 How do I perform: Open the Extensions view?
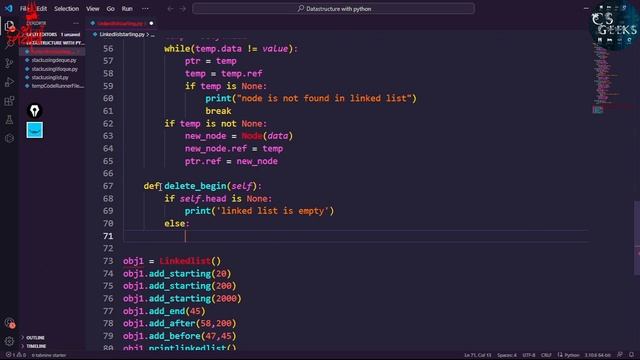9,101
